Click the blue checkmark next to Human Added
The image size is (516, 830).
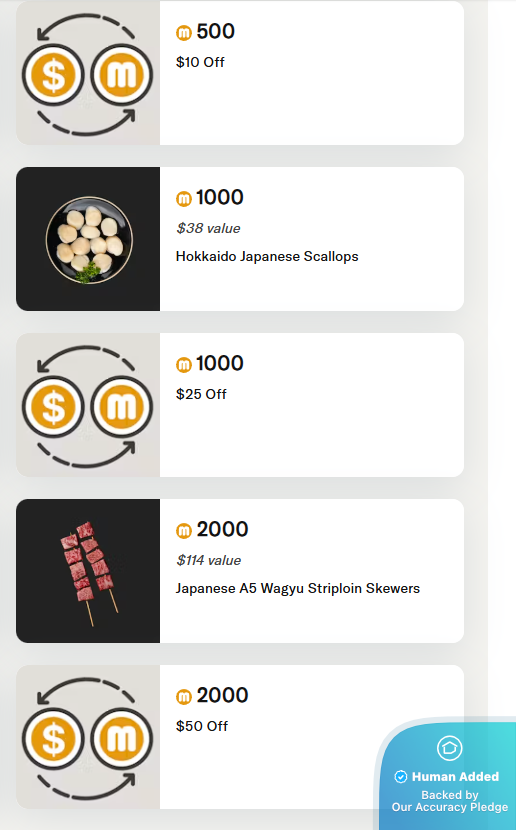[401, 777]
